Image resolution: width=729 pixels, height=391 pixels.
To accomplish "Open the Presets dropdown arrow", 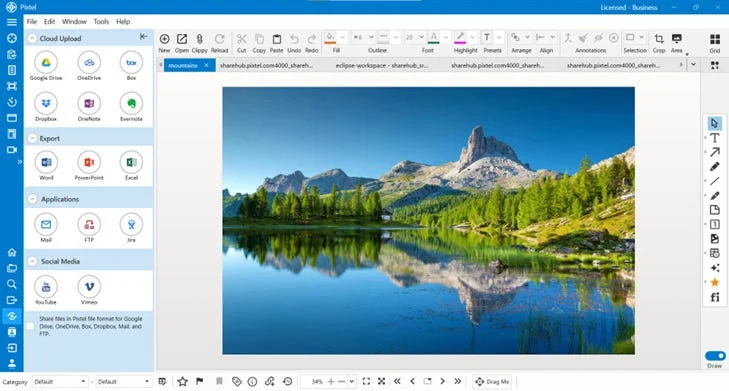I will tap(499, 38).
